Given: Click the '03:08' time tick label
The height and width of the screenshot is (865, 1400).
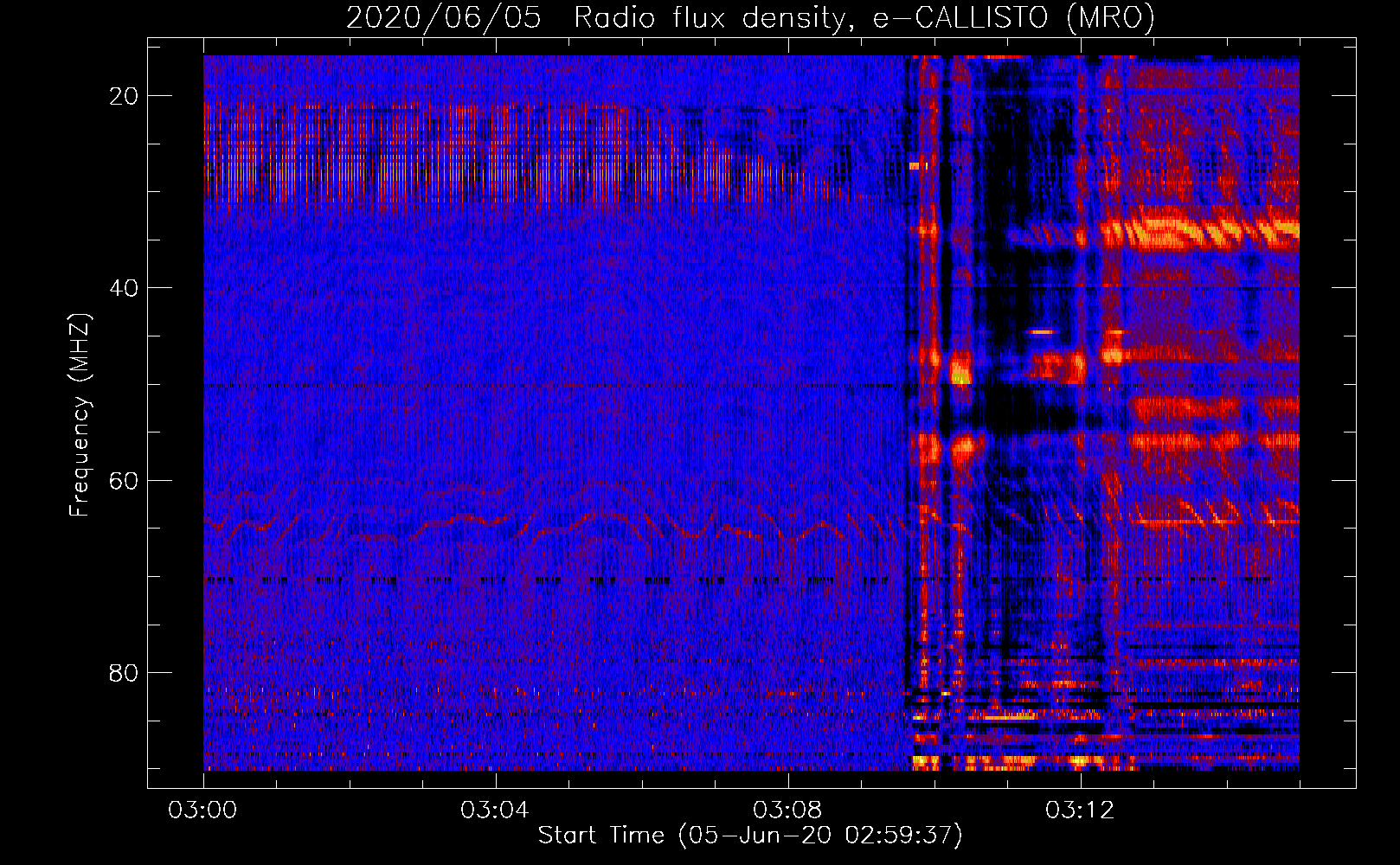Looking at the screenshot, I should coord(788,811).
